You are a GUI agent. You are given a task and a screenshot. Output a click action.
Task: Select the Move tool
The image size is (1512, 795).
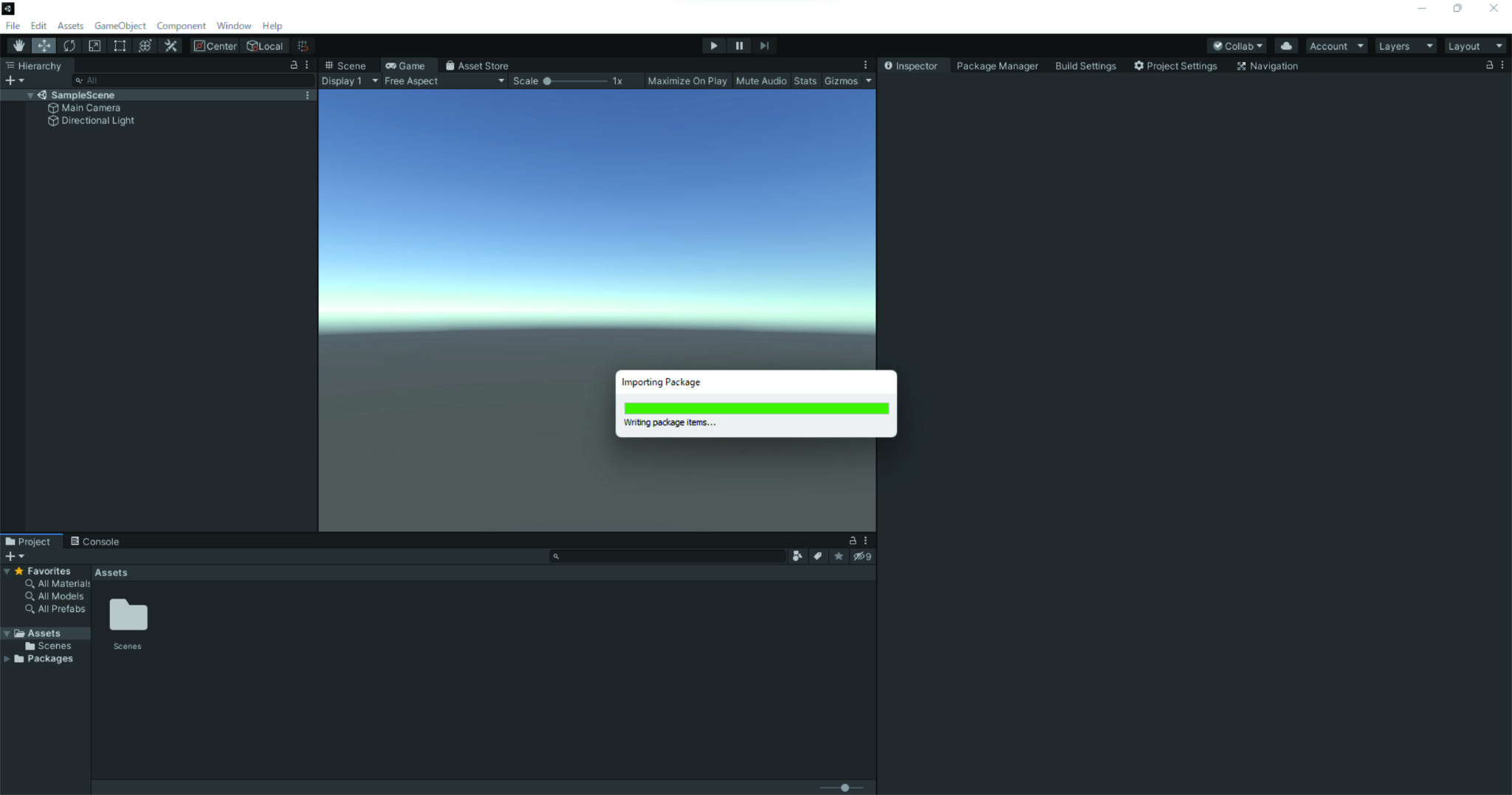44,45
